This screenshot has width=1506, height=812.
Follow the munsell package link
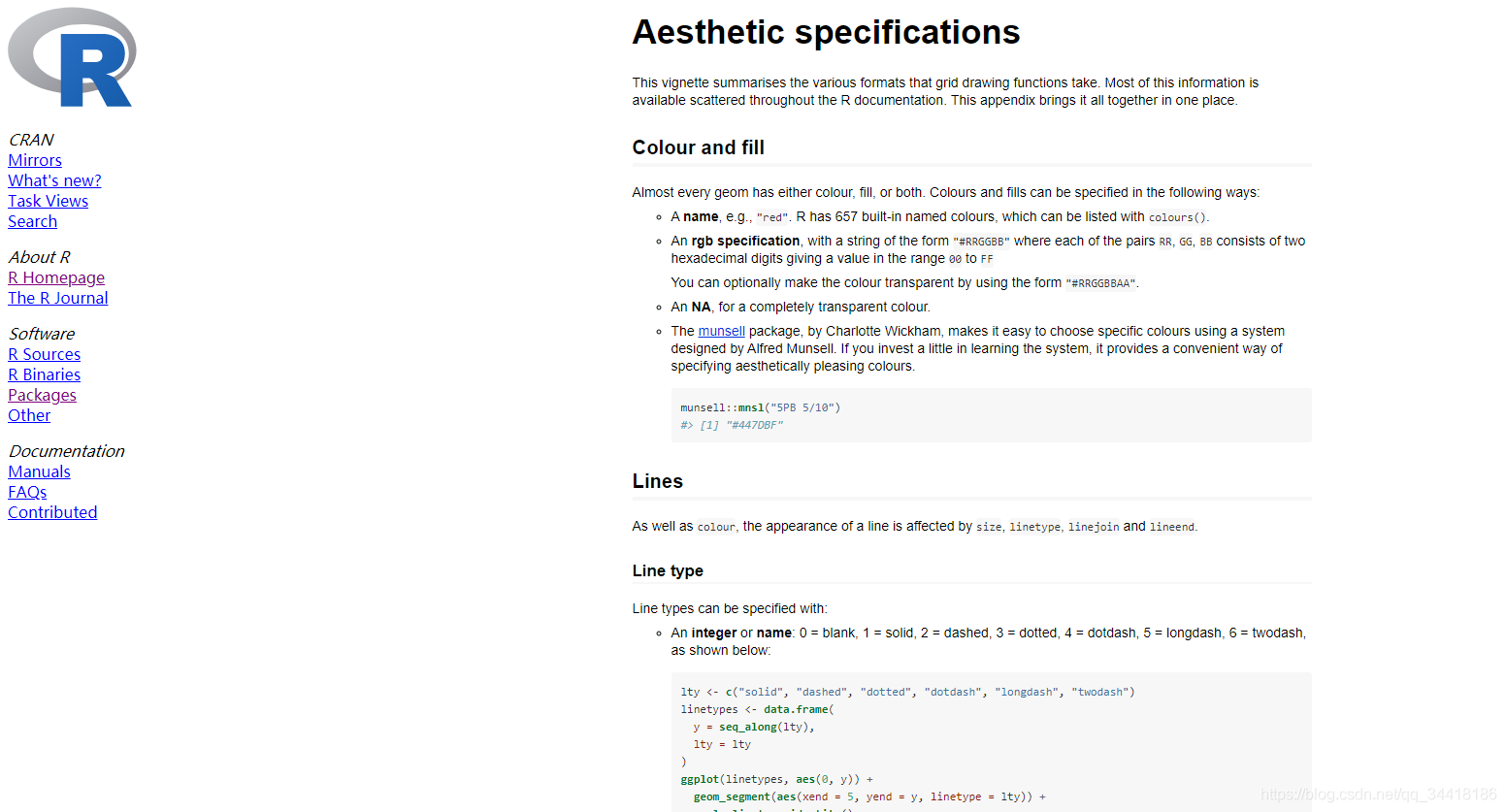point(722,331)
